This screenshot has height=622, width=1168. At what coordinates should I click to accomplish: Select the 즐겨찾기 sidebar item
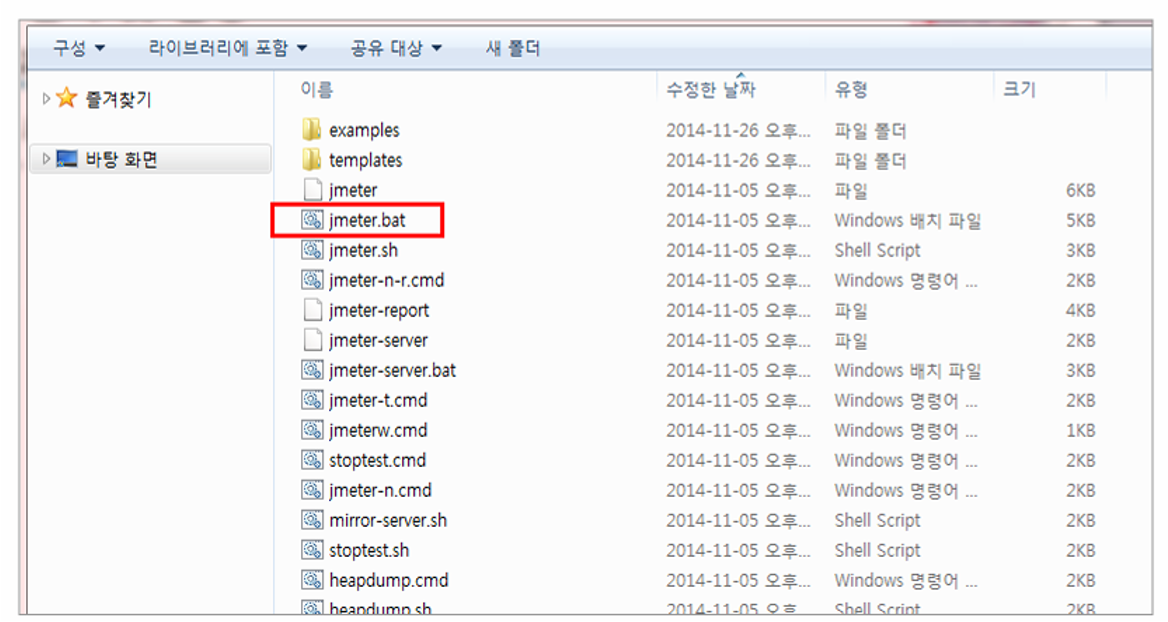click(118, 98)
